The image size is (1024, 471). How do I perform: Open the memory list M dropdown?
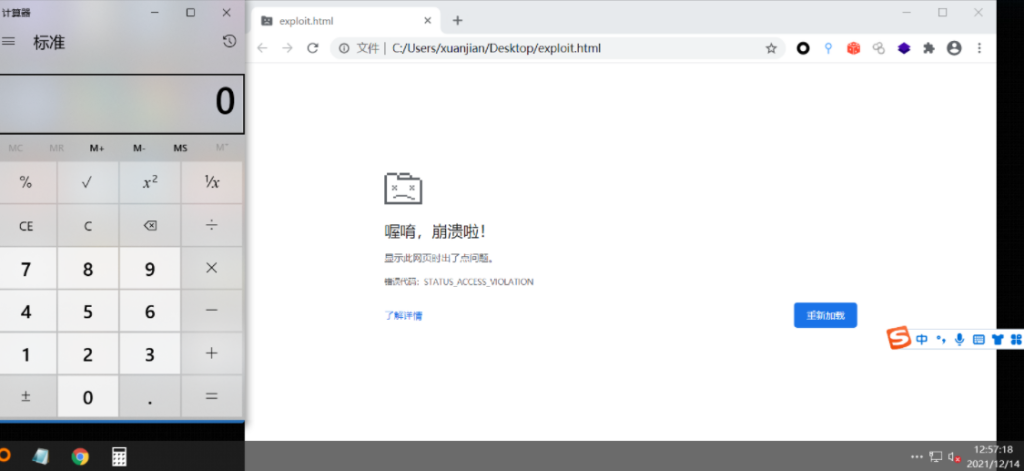tap(222, 148)
